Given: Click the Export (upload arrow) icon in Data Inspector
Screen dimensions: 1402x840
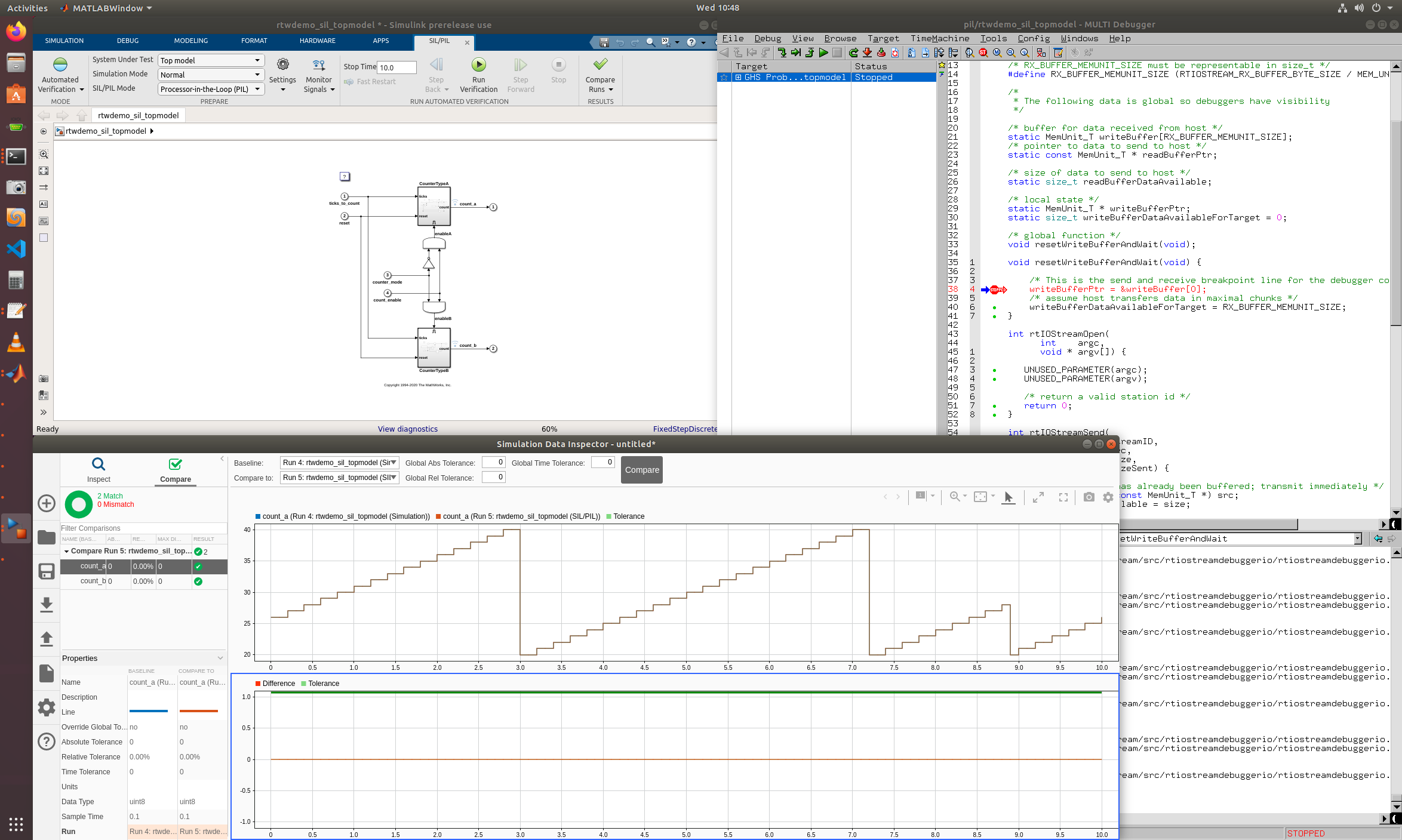Looking at the screenshot, I should [x=47, y=639].
